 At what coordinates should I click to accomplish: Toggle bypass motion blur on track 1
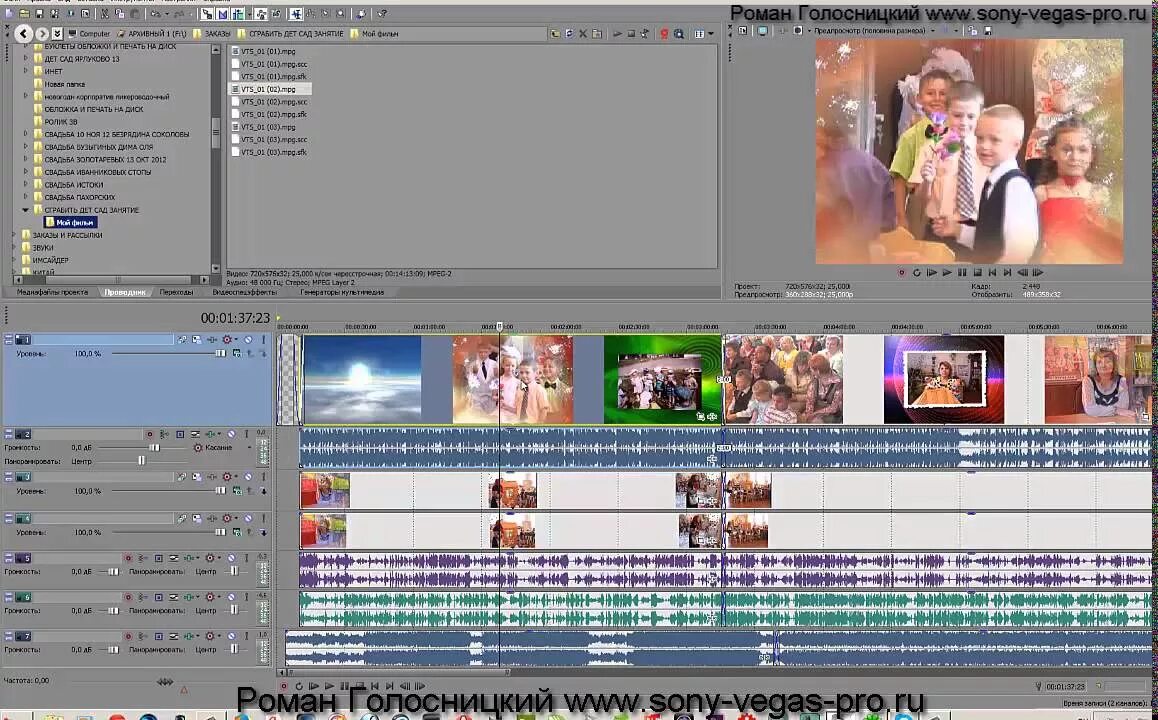(x=182, y=339)
